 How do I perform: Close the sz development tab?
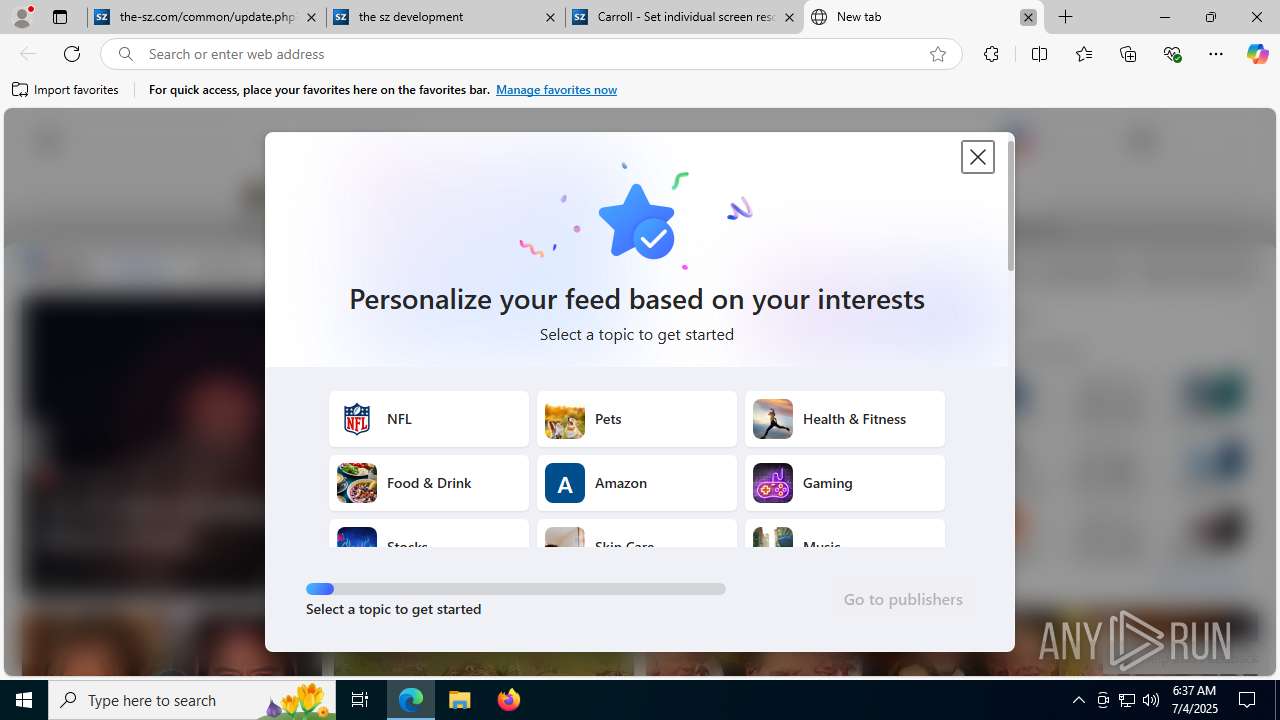(x=551, y=17)
